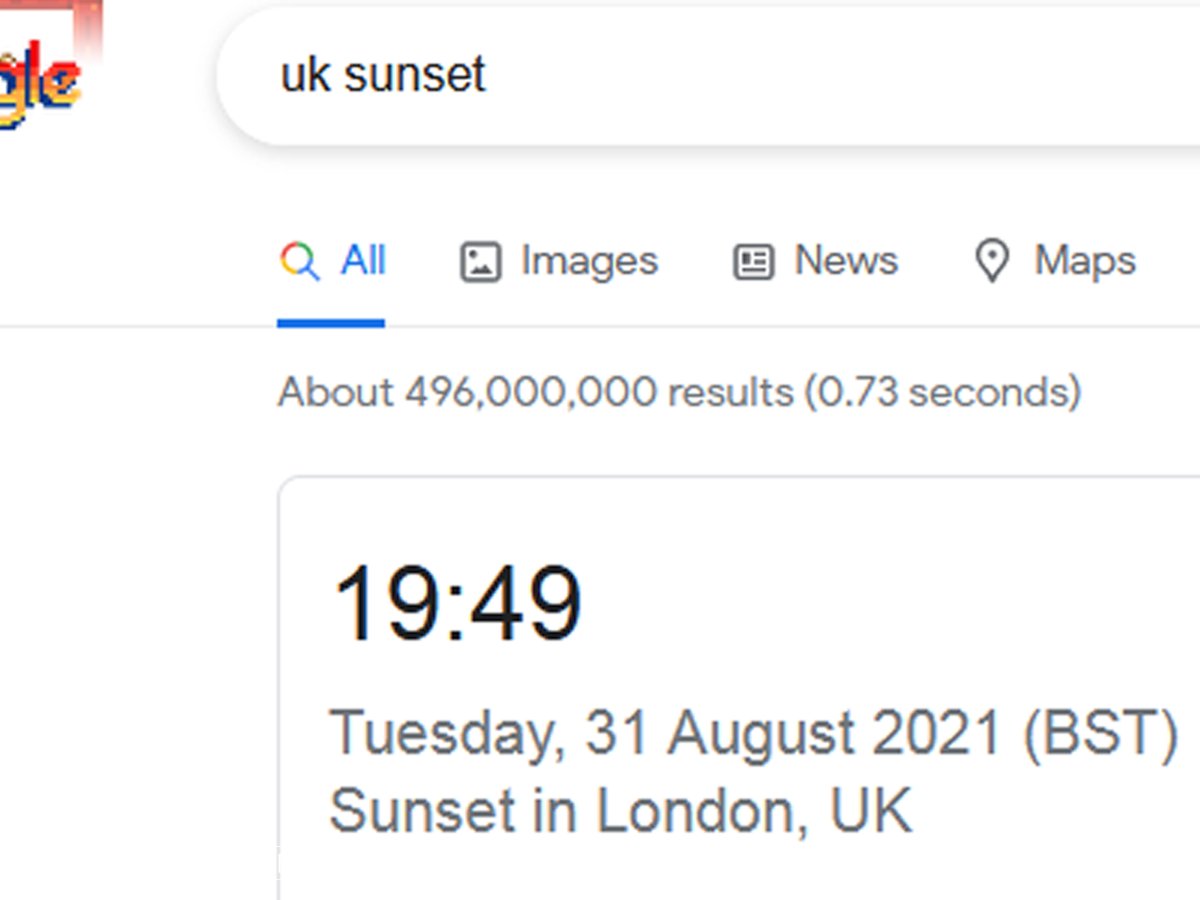Image resolution: width=1200 pixels, height=900 pixels.
Task: Click the magnifier icon beside All
Action: tap(299, 262)
